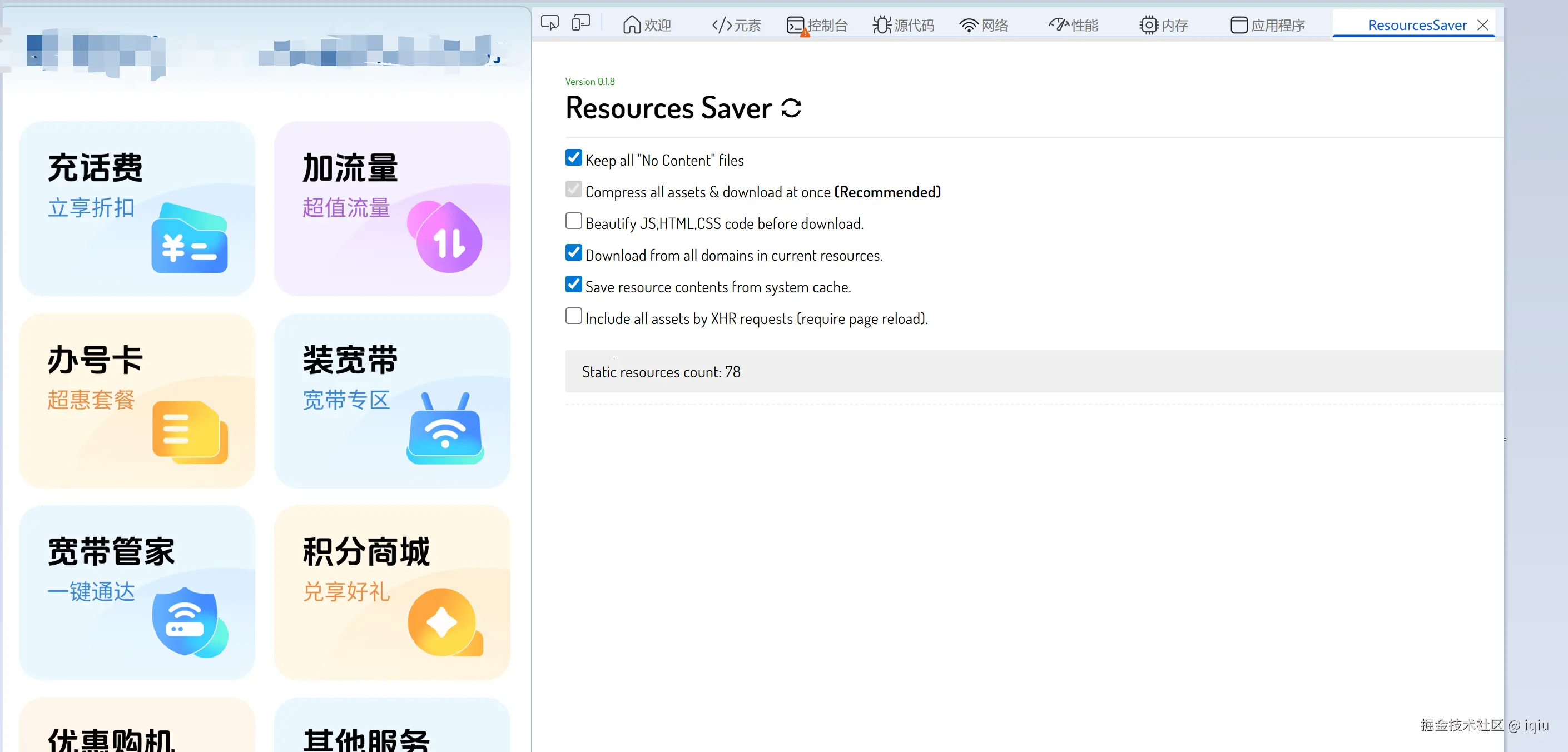This screenshot has width=1568, height=752.
Task: Check Include all assets by XHR requests
Action: 573,316
